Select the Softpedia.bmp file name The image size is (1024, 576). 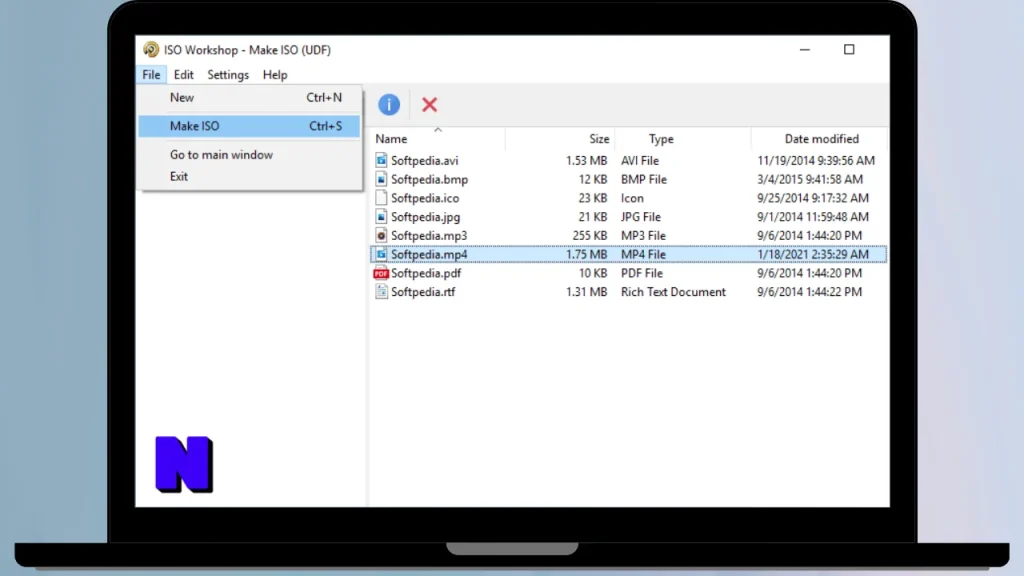click(430, 180)
